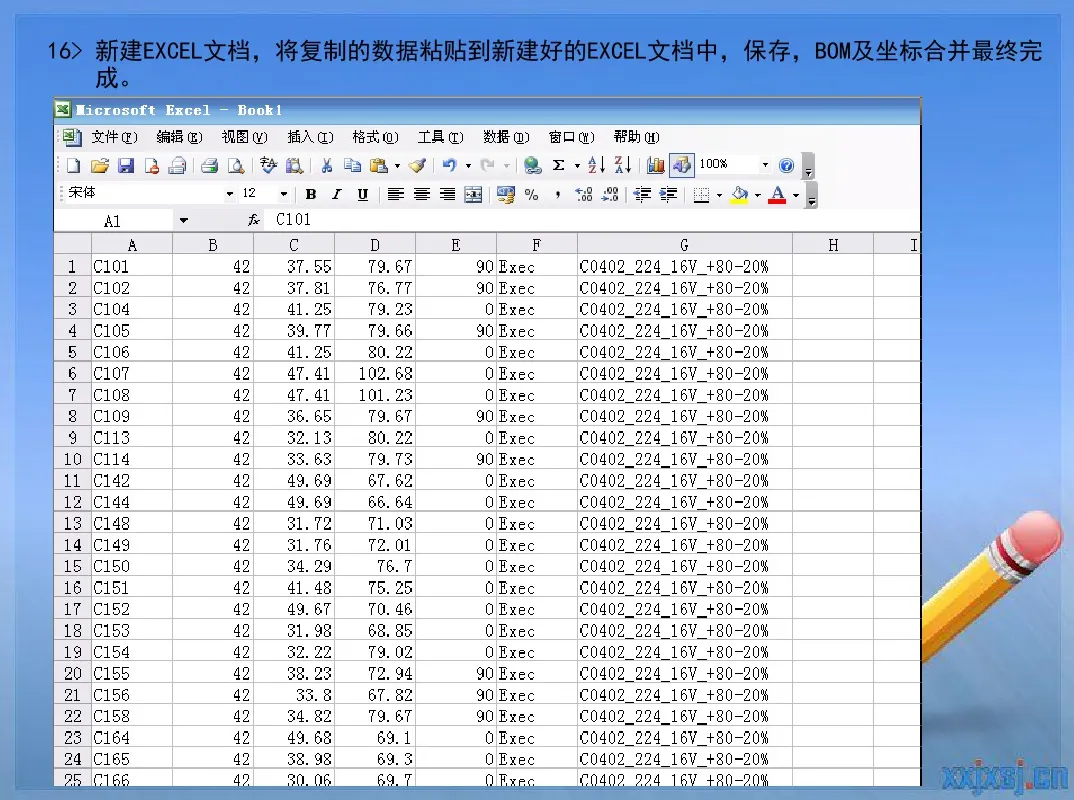Viewport: 1074px width, 800px height.
Task: Apply Comma style
Action: pos(558,195)
